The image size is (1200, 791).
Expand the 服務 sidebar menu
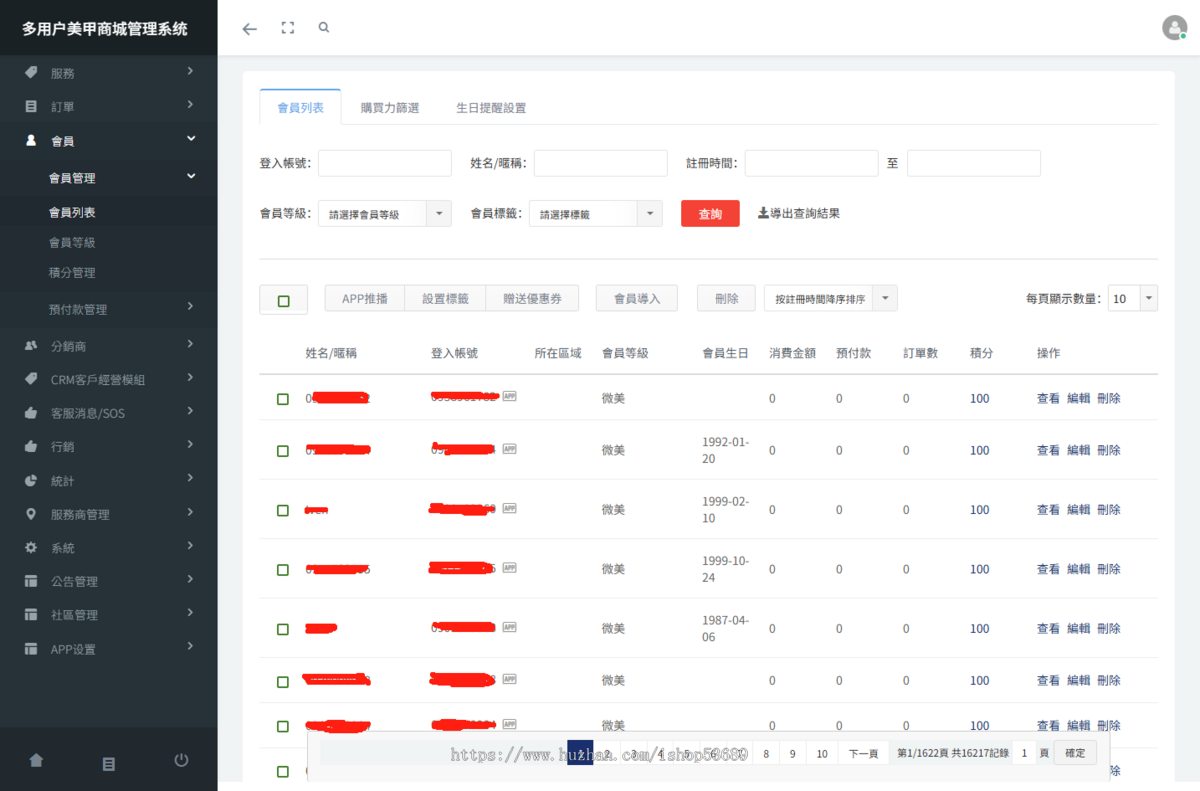coord(109,73)
